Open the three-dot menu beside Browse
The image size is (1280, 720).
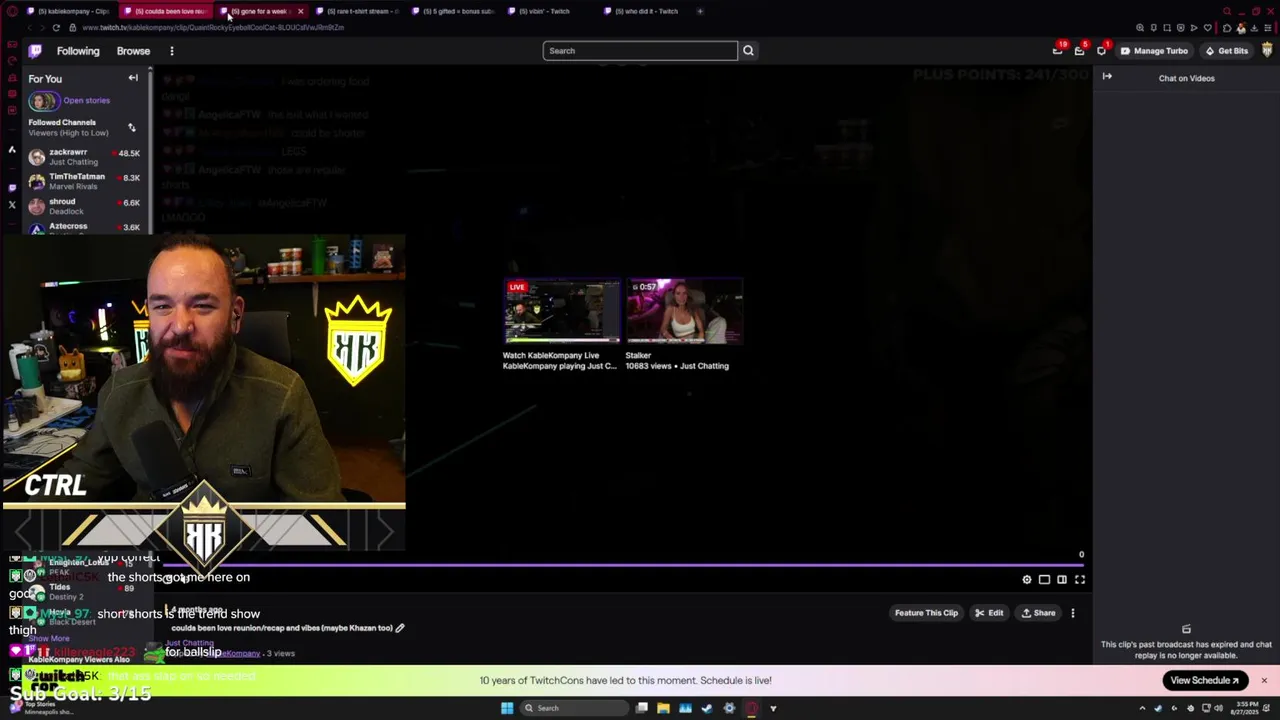[171, 51]
